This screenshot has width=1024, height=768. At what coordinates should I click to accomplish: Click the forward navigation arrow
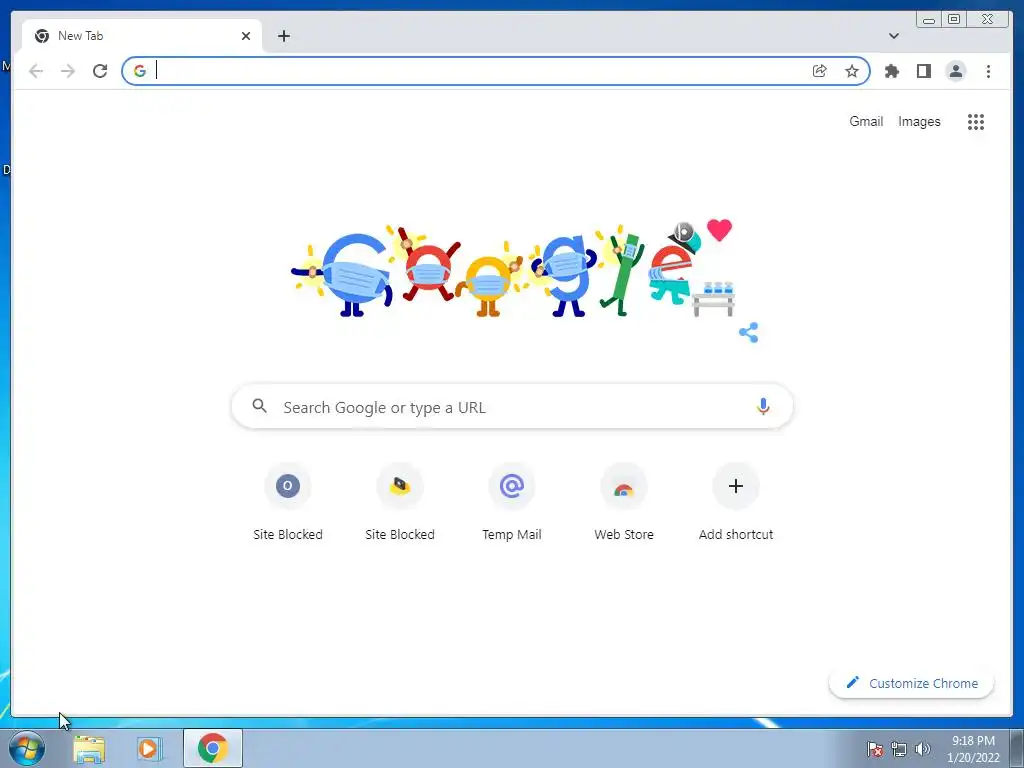click(x=68, y=71)
